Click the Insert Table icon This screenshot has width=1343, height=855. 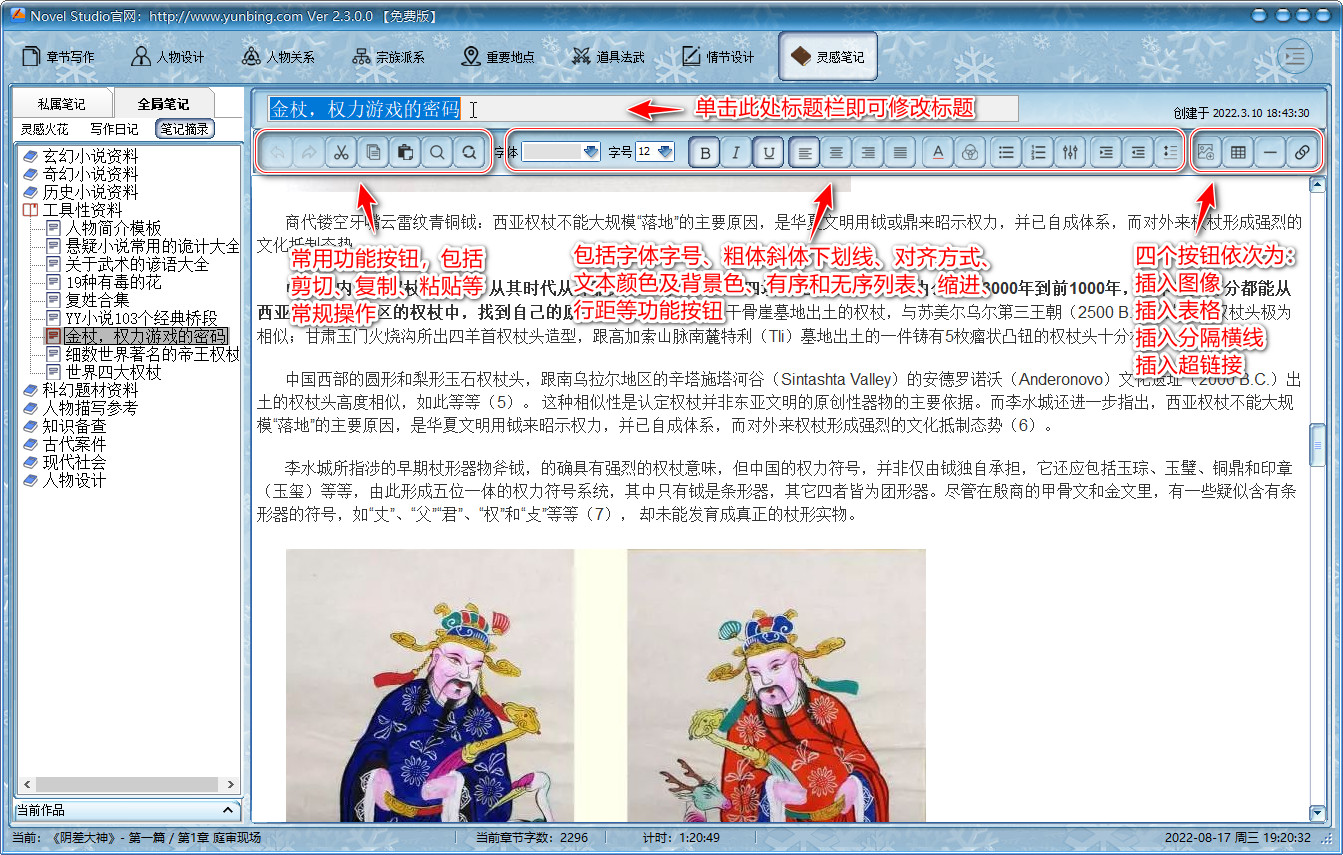click(x=1238, y=153)
